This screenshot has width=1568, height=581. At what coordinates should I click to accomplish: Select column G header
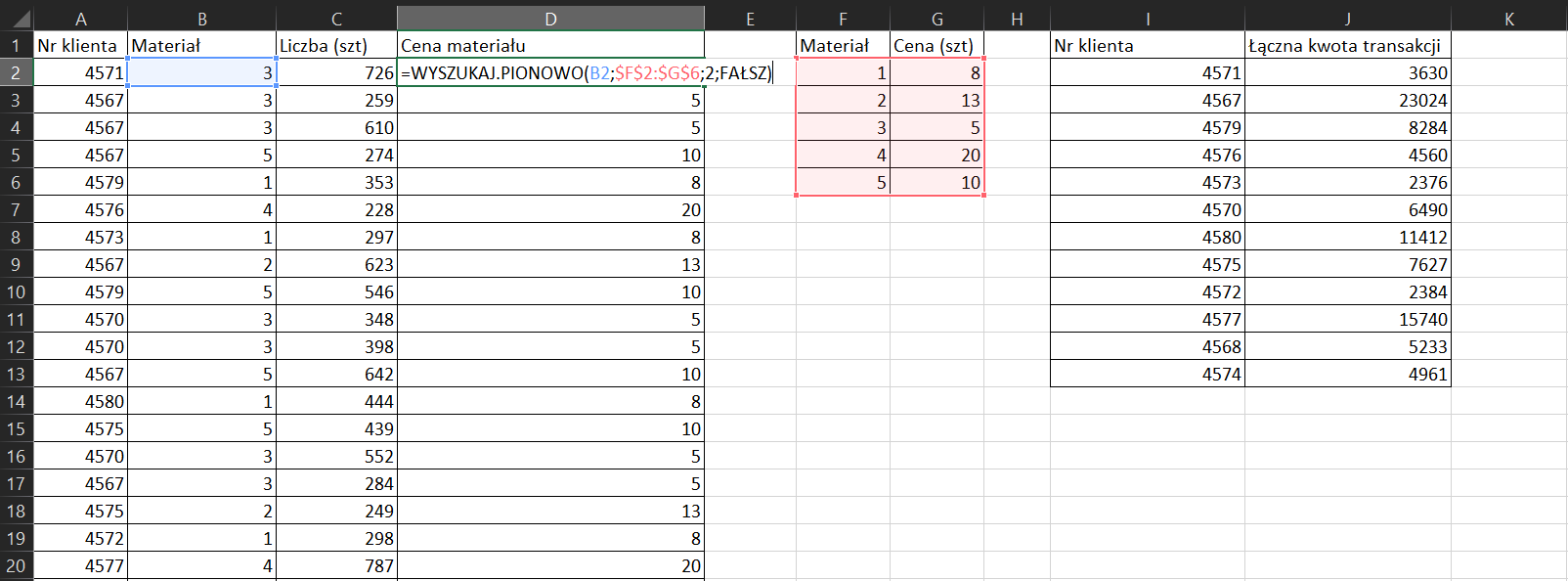point(936,19)
